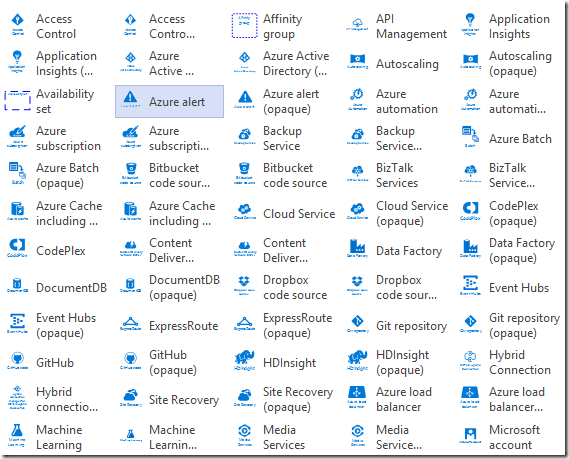The width and height of the screenshot is (569, 459).
Task: Select the Hybrid Connection icon
Action: 470,361
